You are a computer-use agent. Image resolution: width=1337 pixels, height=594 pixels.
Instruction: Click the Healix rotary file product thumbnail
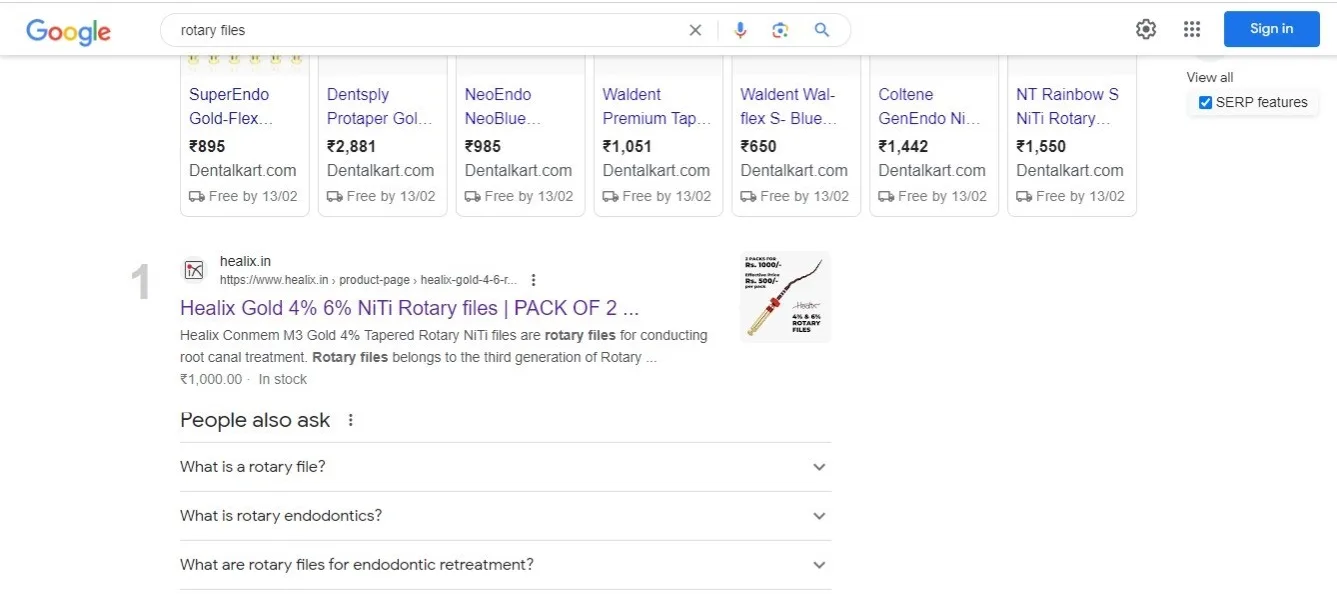click(785, 297)
